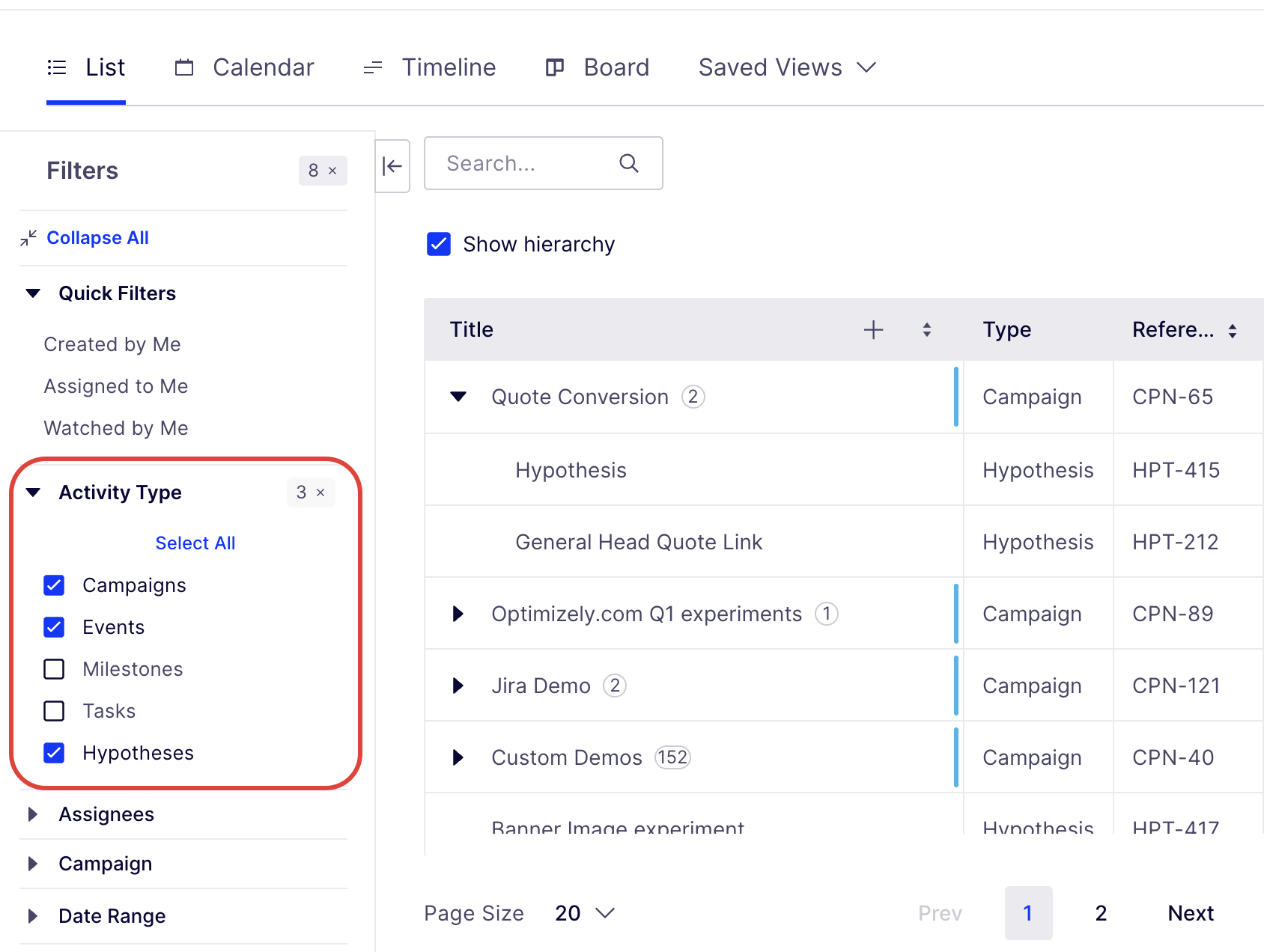Click the 152 count badge on Custom Demos
The height and width of the screenshot is (952, 1264).
coord(672,757)
